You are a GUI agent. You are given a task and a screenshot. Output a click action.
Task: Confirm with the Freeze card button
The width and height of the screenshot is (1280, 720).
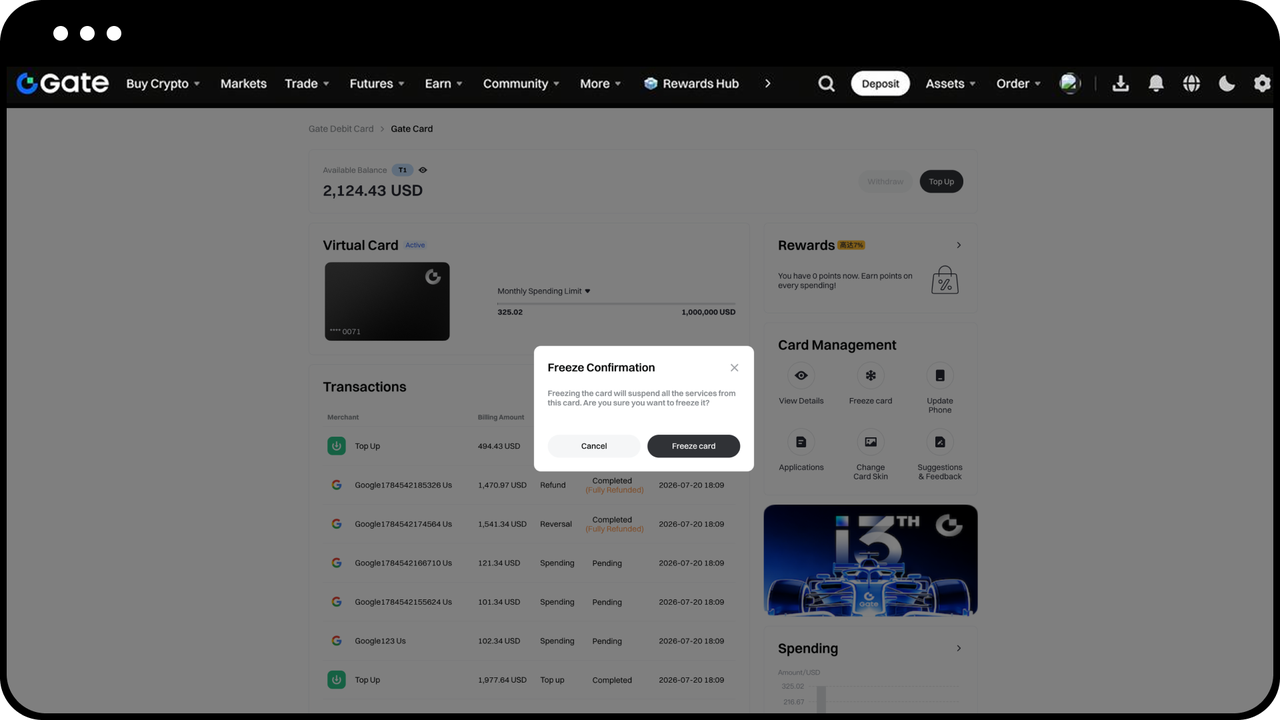693,446
